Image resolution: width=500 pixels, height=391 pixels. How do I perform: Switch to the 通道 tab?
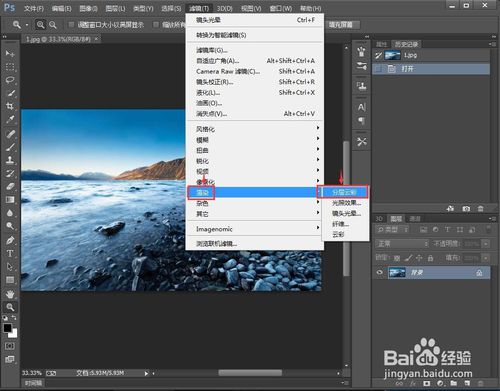(x=414, y=219)
